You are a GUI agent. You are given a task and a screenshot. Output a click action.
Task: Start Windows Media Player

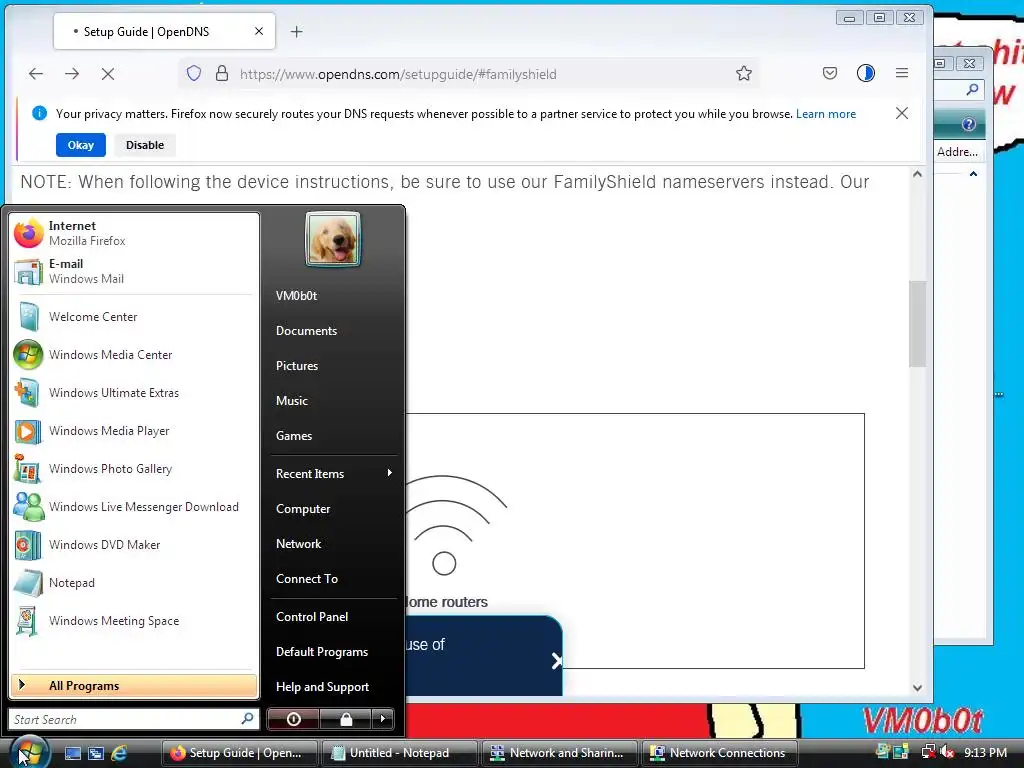pos(134,431)
